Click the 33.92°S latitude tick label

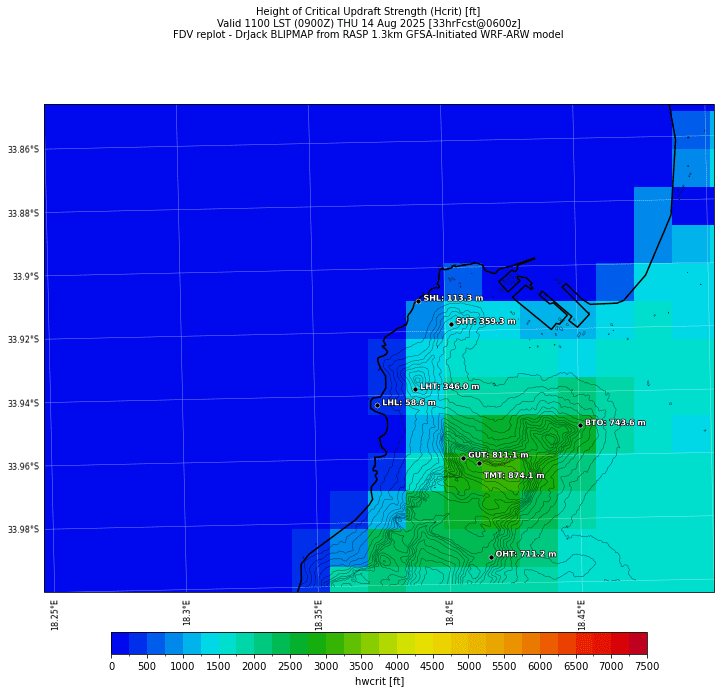tap(23, 339)
